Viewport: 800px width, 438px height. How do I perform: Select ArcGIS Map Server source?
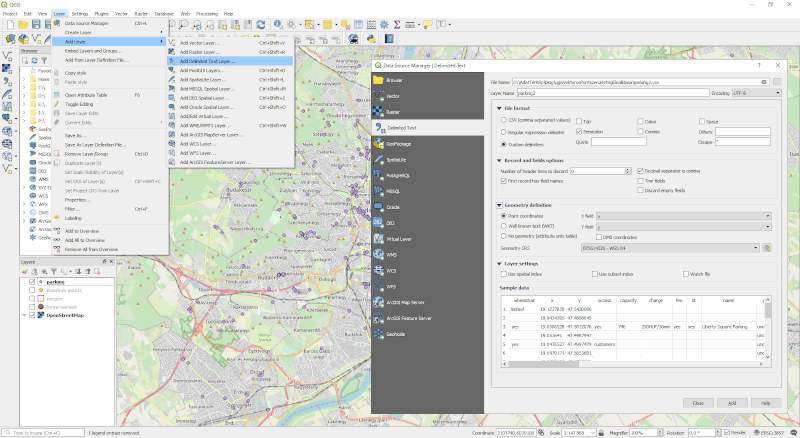point(428,302)
